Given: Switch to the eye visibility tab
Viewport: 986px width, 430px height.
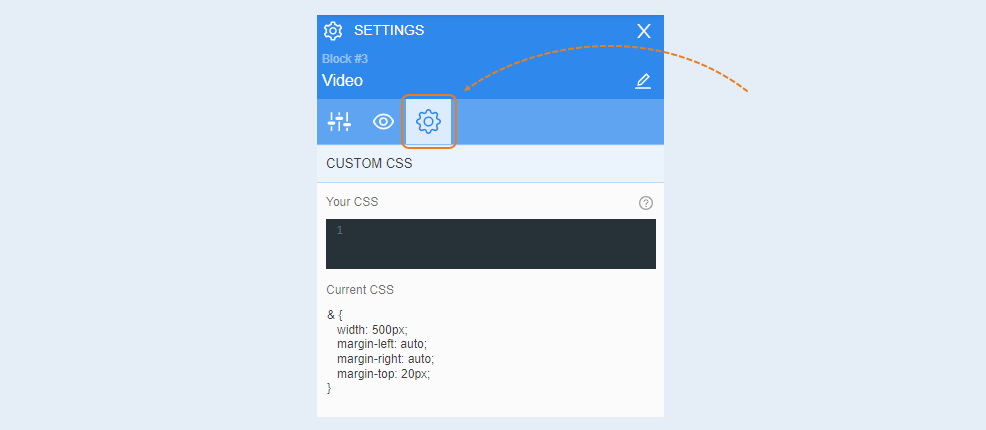Looking at the screenshot, I should coord(384,121).
